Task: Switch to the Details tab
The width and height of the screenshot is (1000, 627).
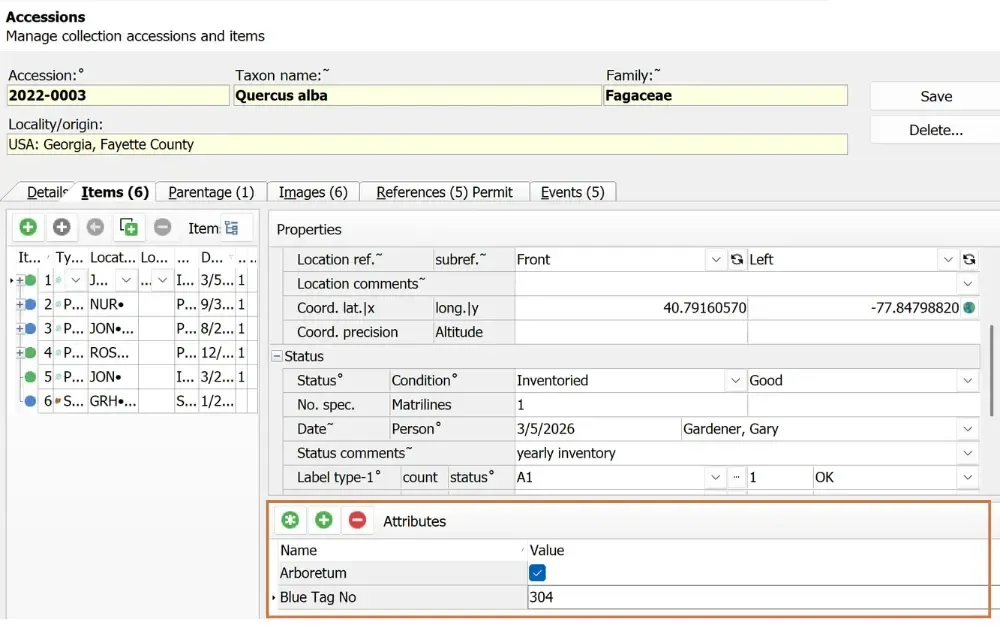Action: pyautogui.click(x=47, y=192)
